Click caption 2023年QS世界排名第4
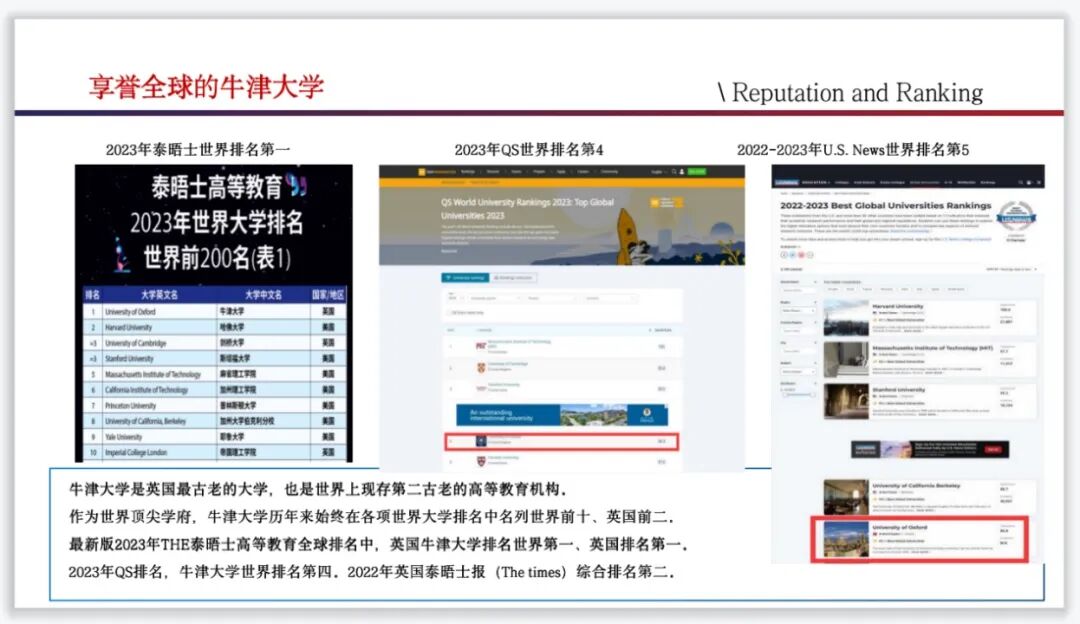 coord(529,149)
